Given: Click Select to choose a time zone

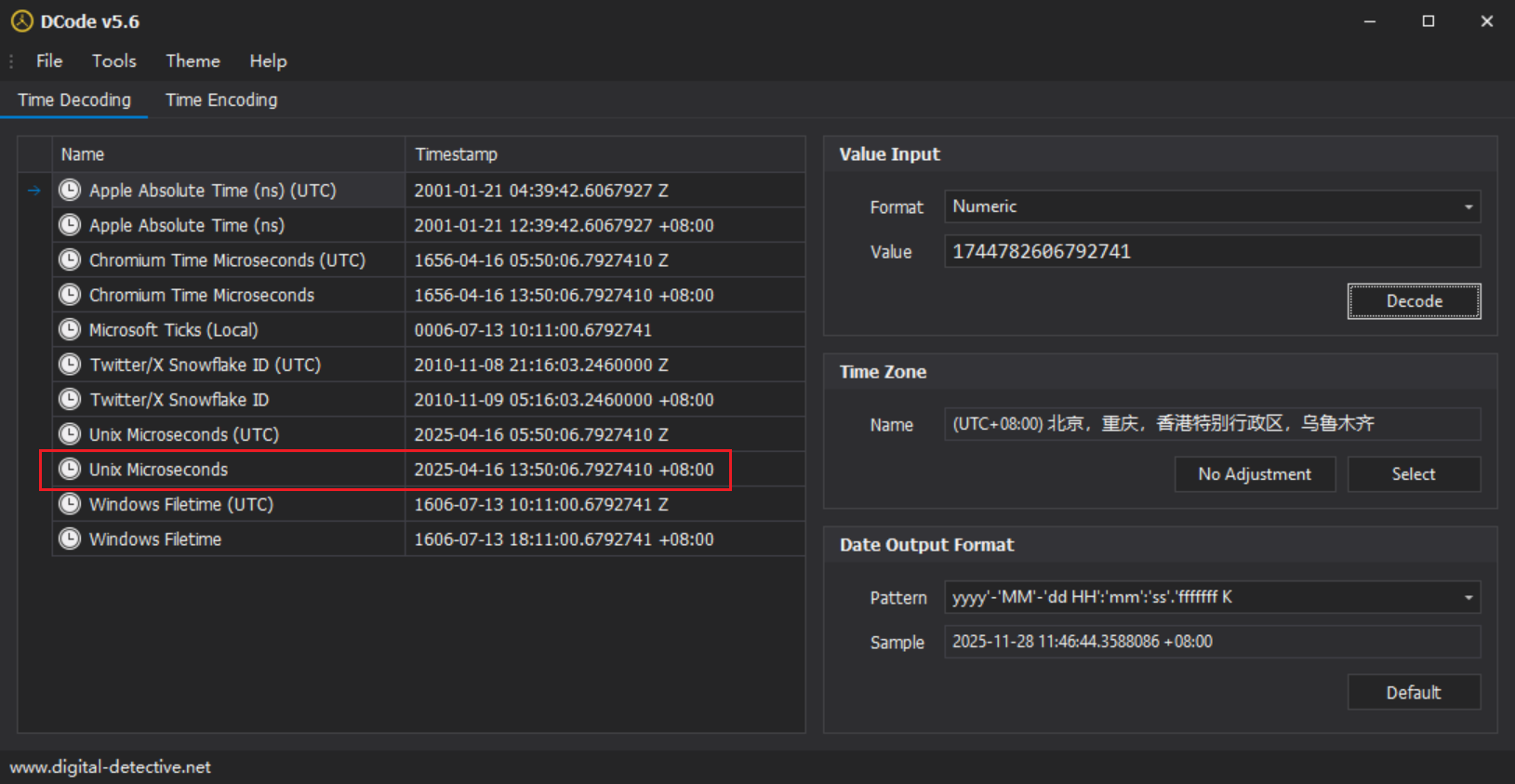Looking at the screenshot, I should [x=1413, y=474].
